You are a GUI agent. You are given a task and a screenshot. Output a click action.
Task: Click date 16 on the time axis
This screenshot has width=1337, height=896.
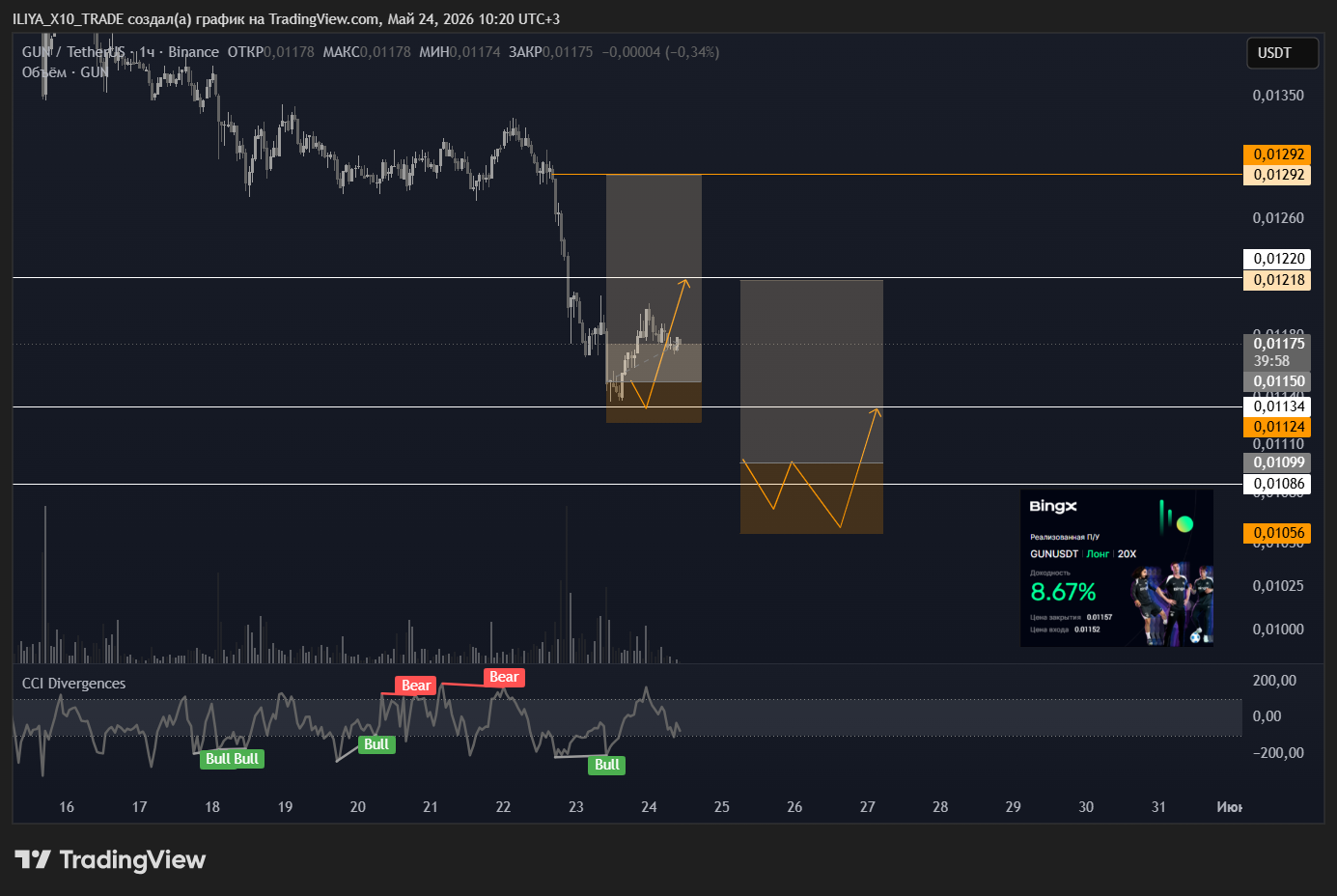(x=67, y=807)
